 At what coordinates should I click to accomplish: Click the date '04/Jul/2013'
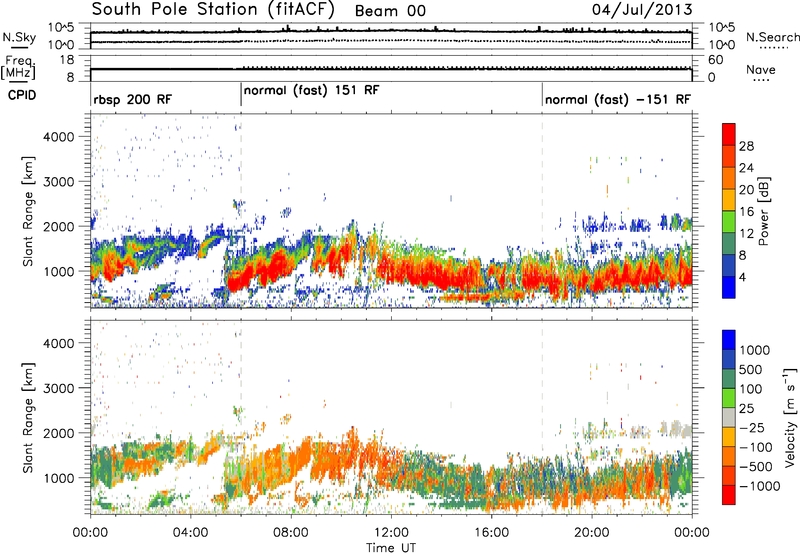[642, 10]
